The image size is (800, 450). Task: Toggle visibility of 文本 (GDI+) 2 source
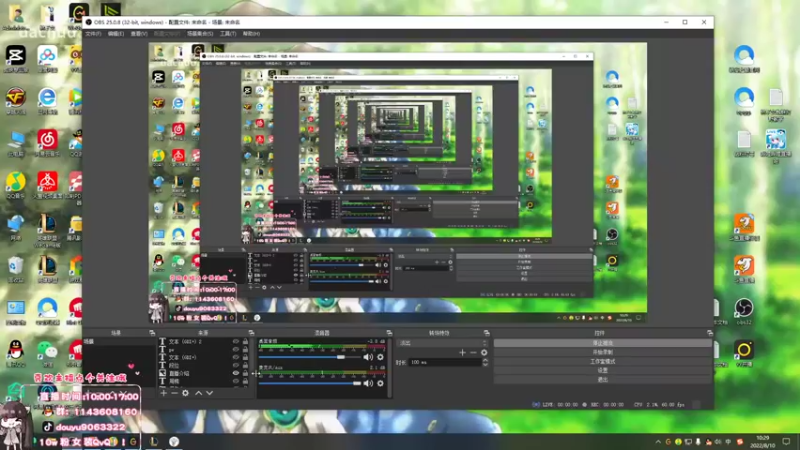point(236,341)
